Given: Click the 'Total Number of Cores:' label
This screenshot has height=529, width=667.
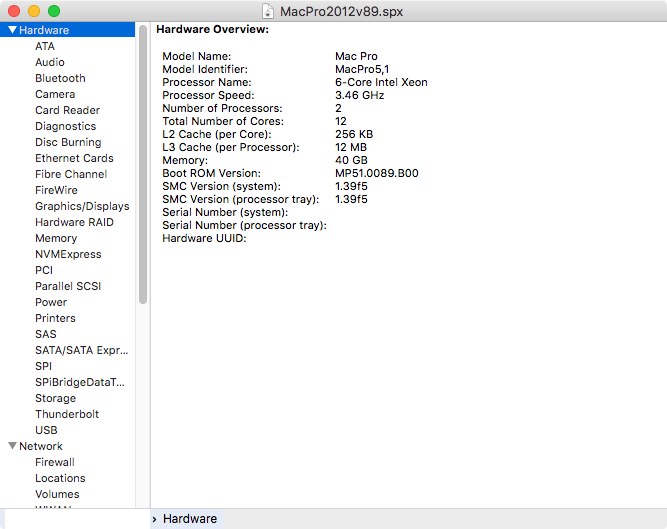Looking at the screenshot, I should point(223,121).
